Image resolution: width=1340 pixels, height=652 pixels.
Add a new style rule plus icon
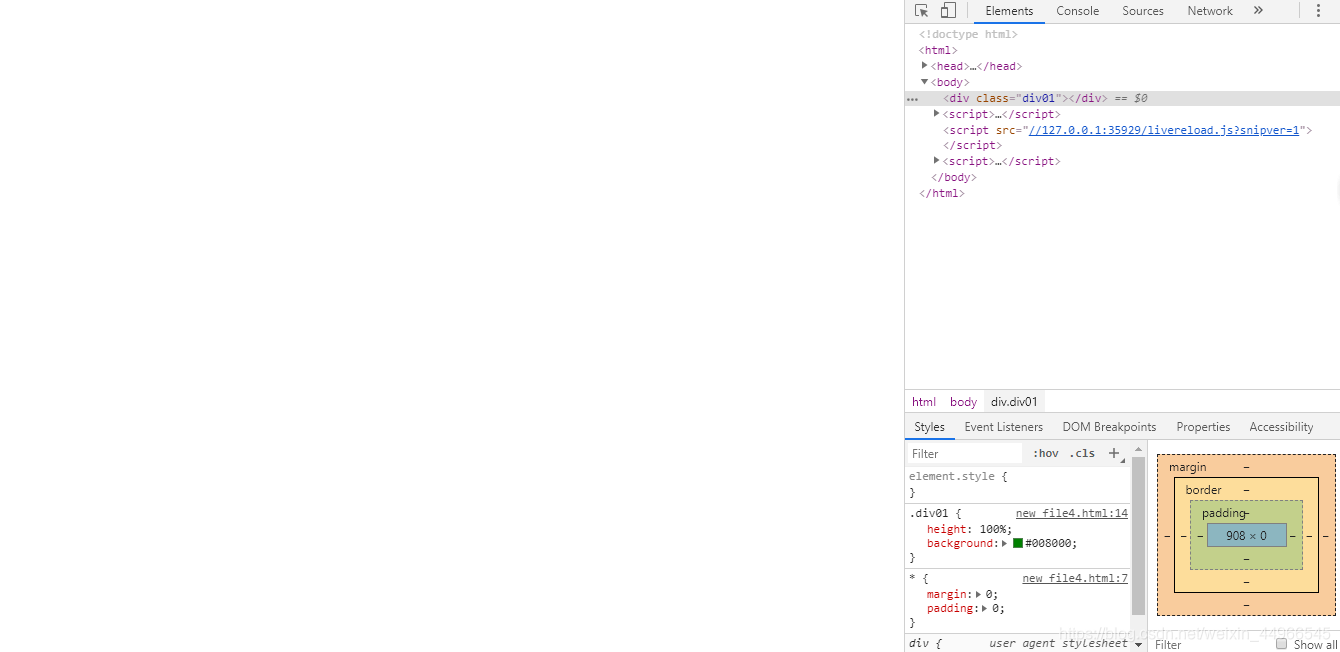click(1114, 453)
